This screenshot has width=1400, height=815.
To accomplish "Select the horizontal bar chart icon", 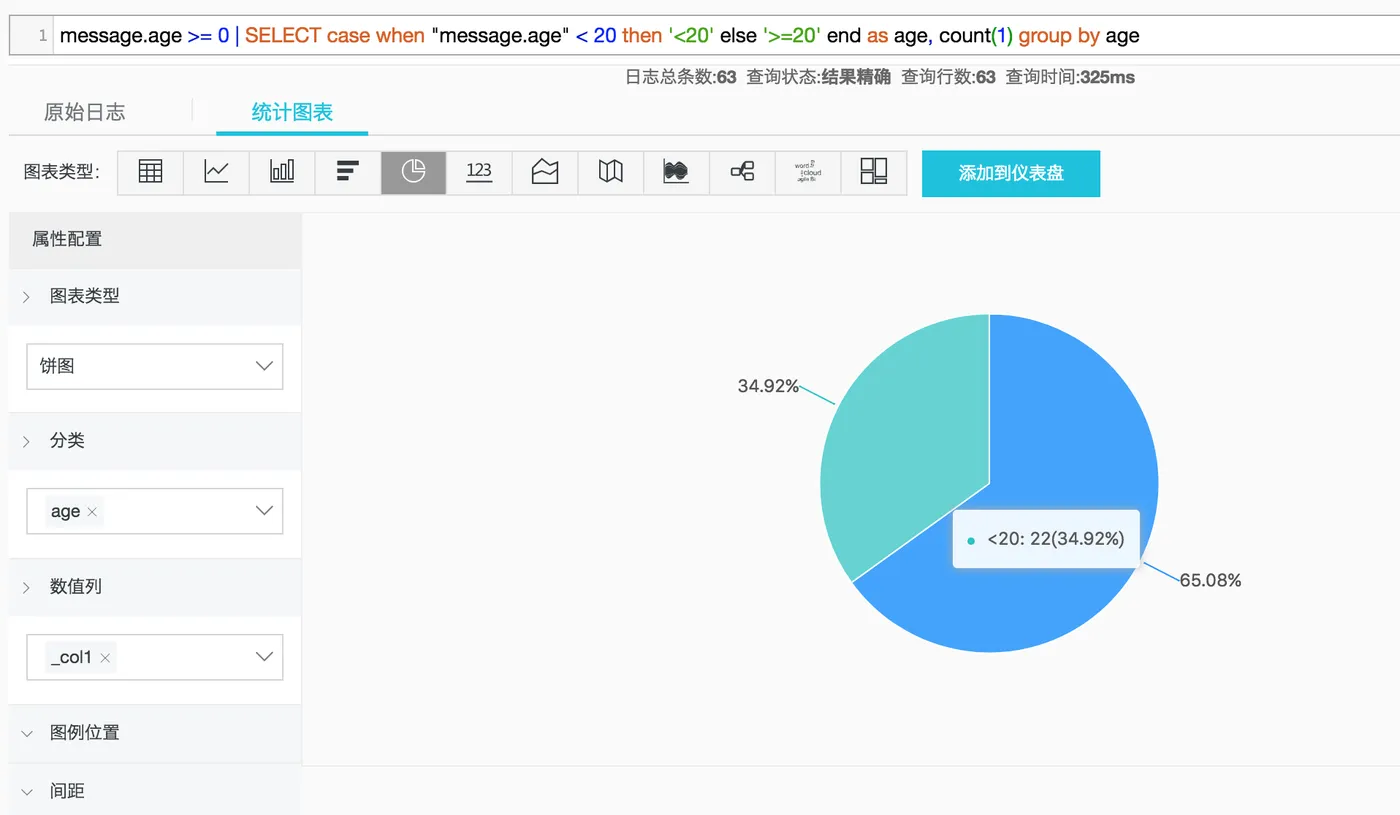I will 348,172.
